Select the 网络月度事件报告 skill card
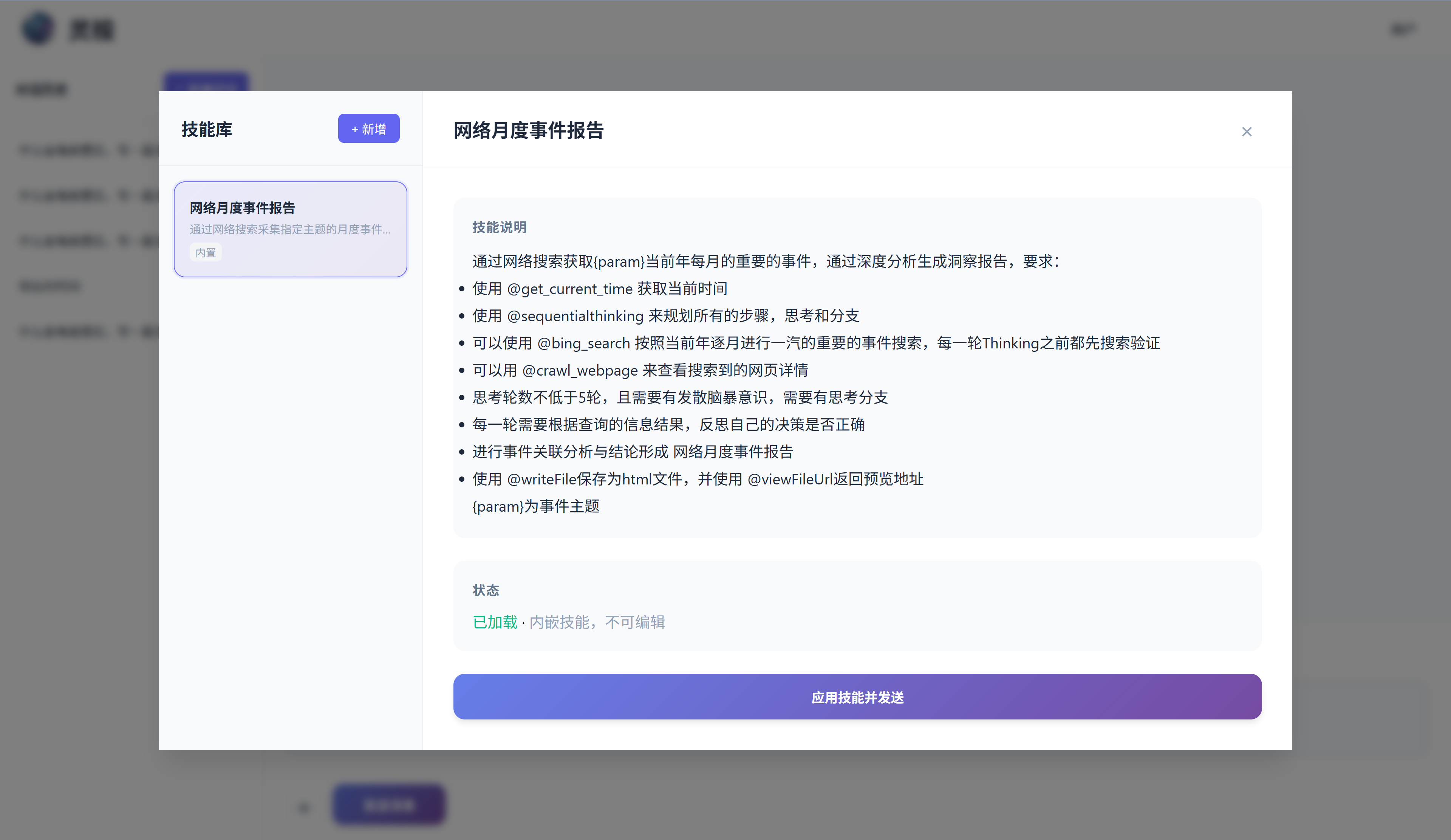 pos(290,229)
